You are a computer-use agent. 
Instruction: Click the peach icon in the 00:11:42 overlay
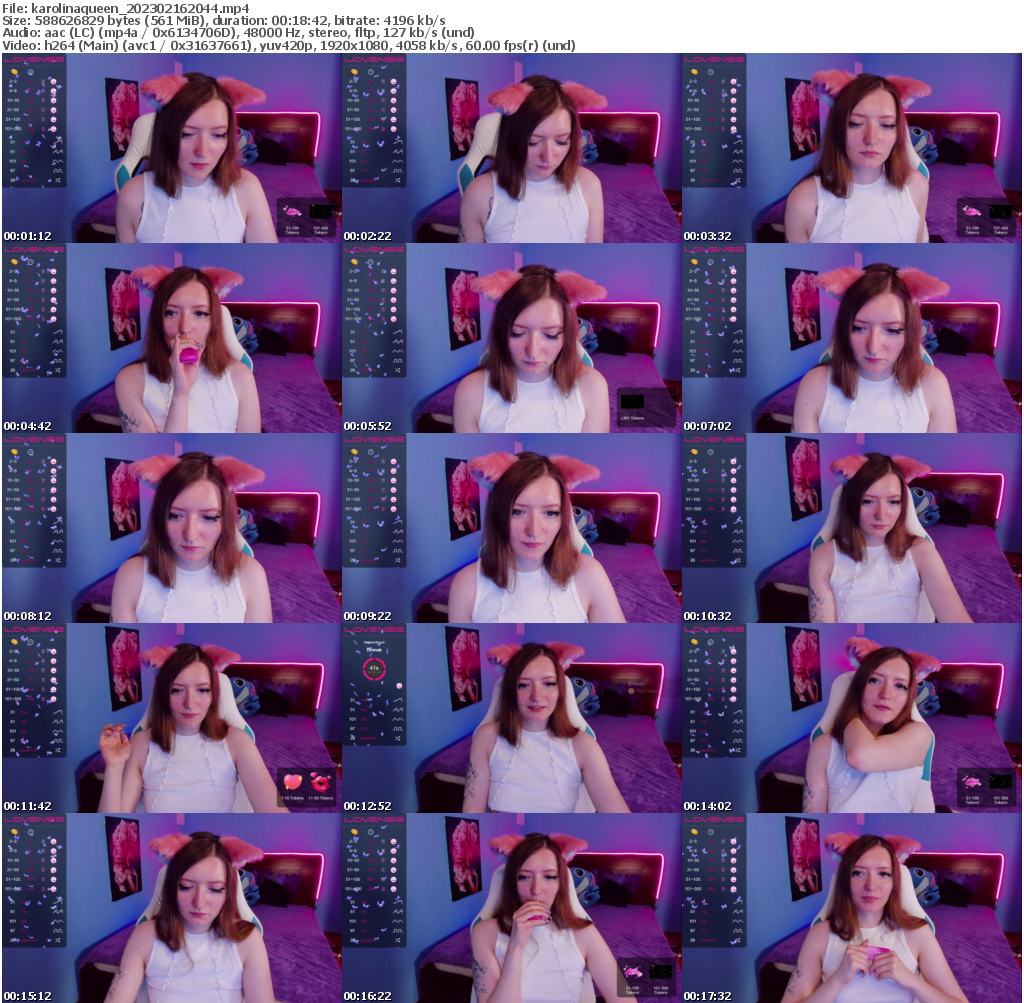pyautogui.click(x=292, y=781)
